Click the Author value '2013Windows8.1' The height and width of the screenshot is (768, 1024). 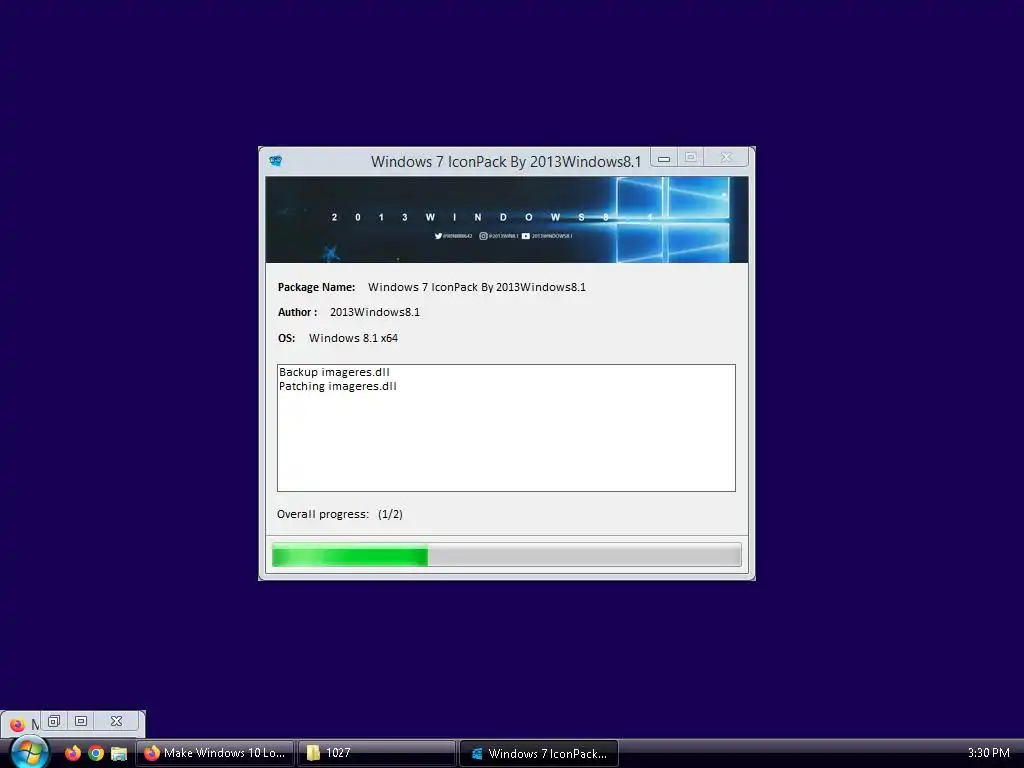point(375,312)
